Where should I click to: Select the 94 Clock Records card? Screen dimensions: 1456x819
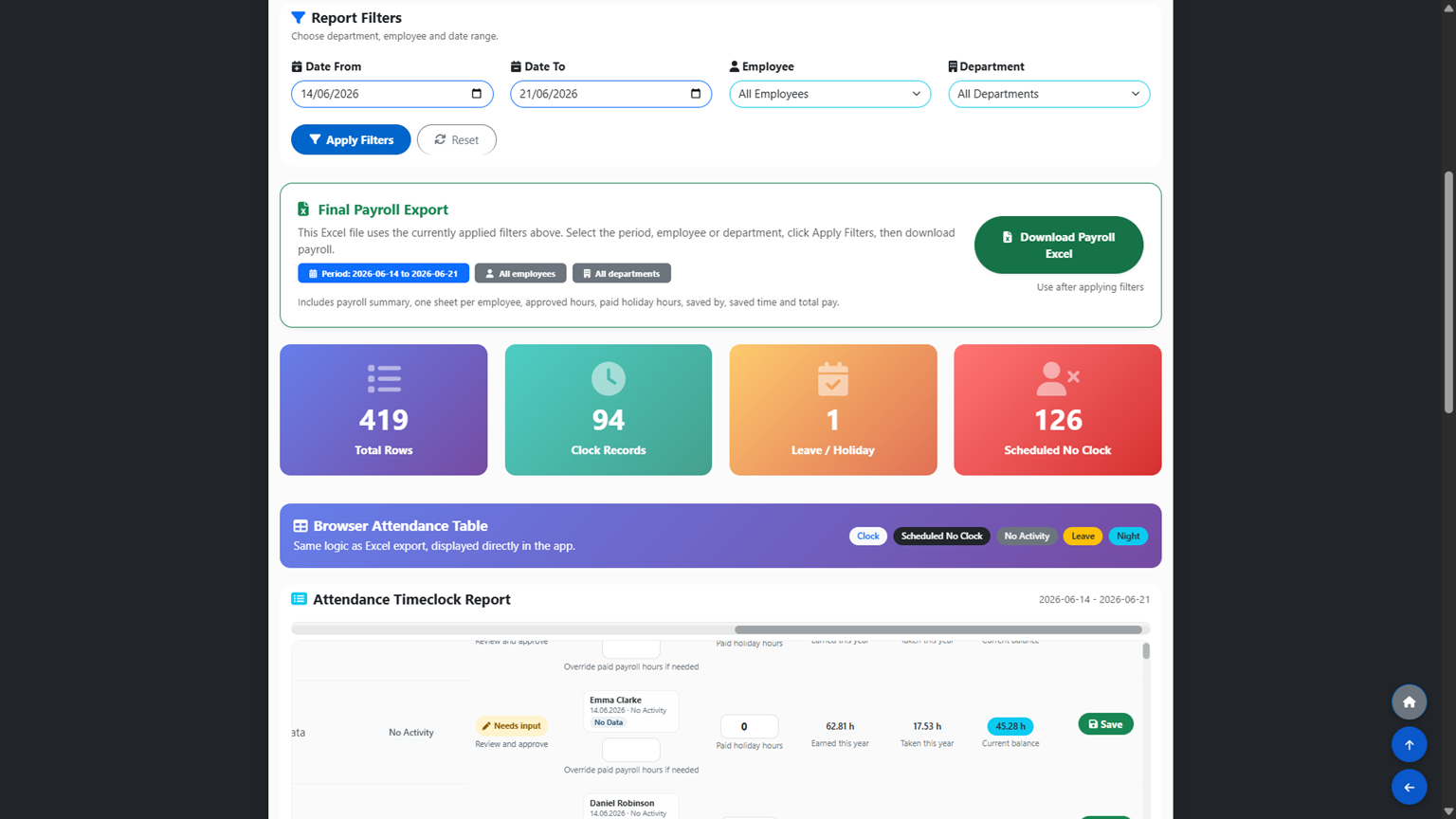point(609,409)
